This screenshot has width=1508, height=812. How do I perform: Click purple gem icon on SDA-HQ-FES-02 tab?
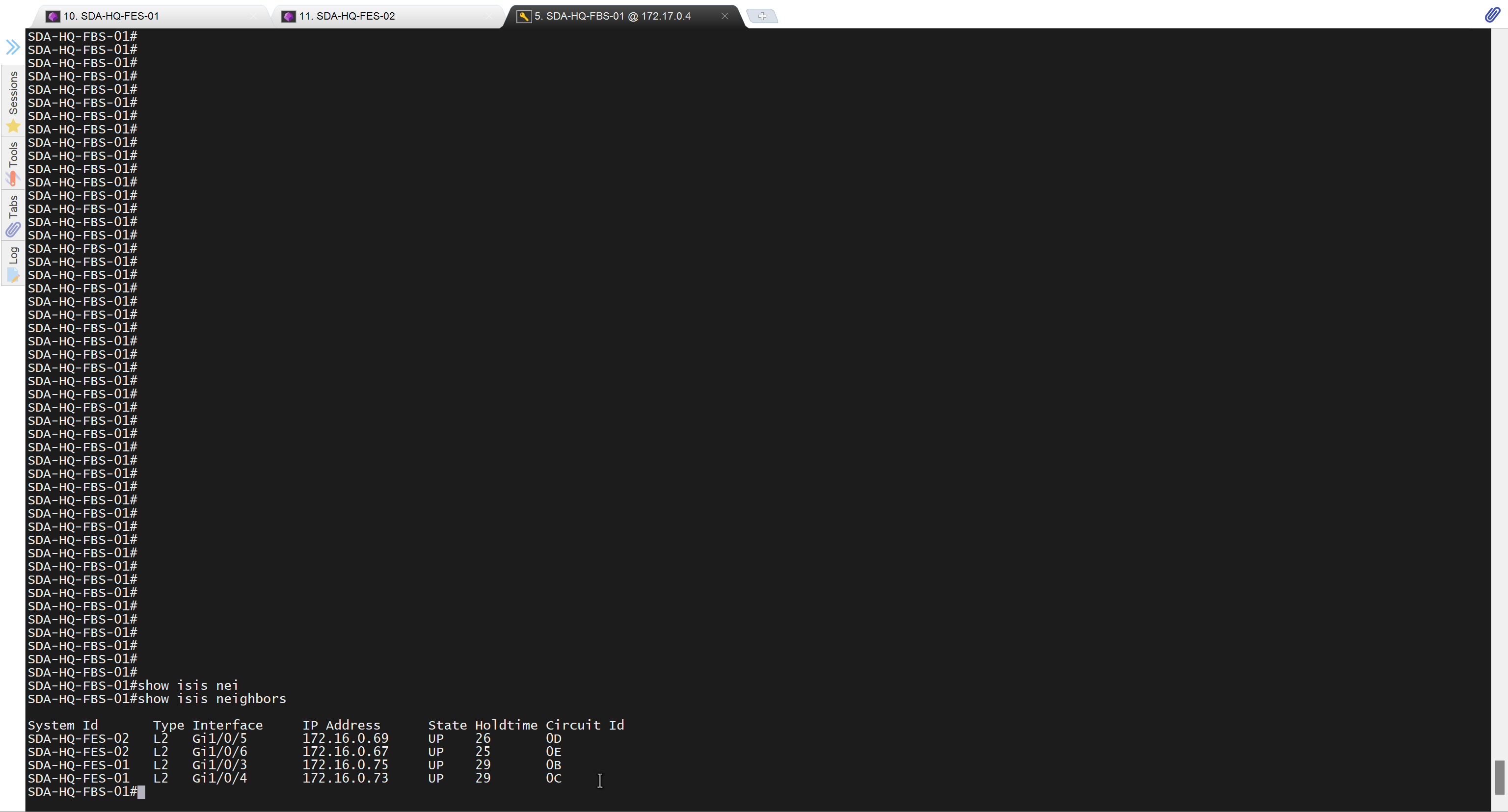click(x=289, y=16)
